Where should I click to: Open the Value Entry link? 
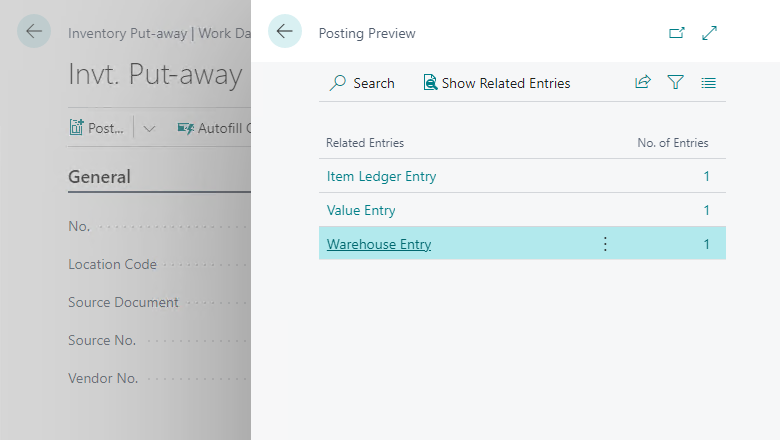pos(361,210)
